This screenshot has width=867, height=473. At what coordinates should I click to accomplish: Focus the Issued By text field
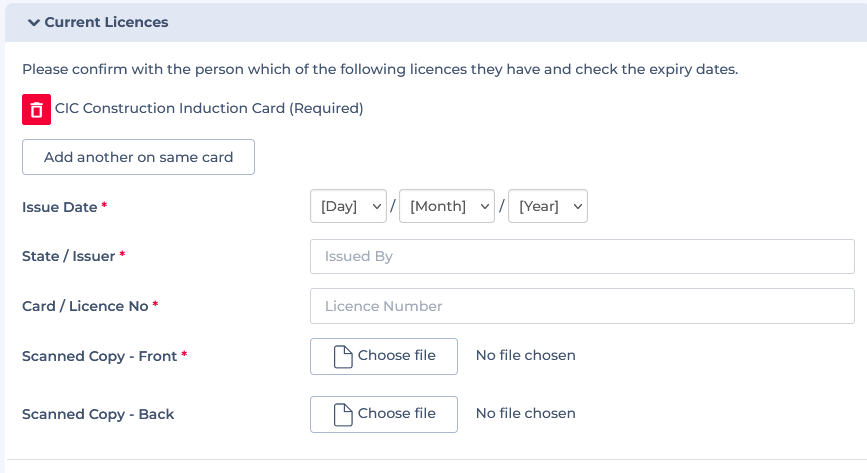[582, 256]
